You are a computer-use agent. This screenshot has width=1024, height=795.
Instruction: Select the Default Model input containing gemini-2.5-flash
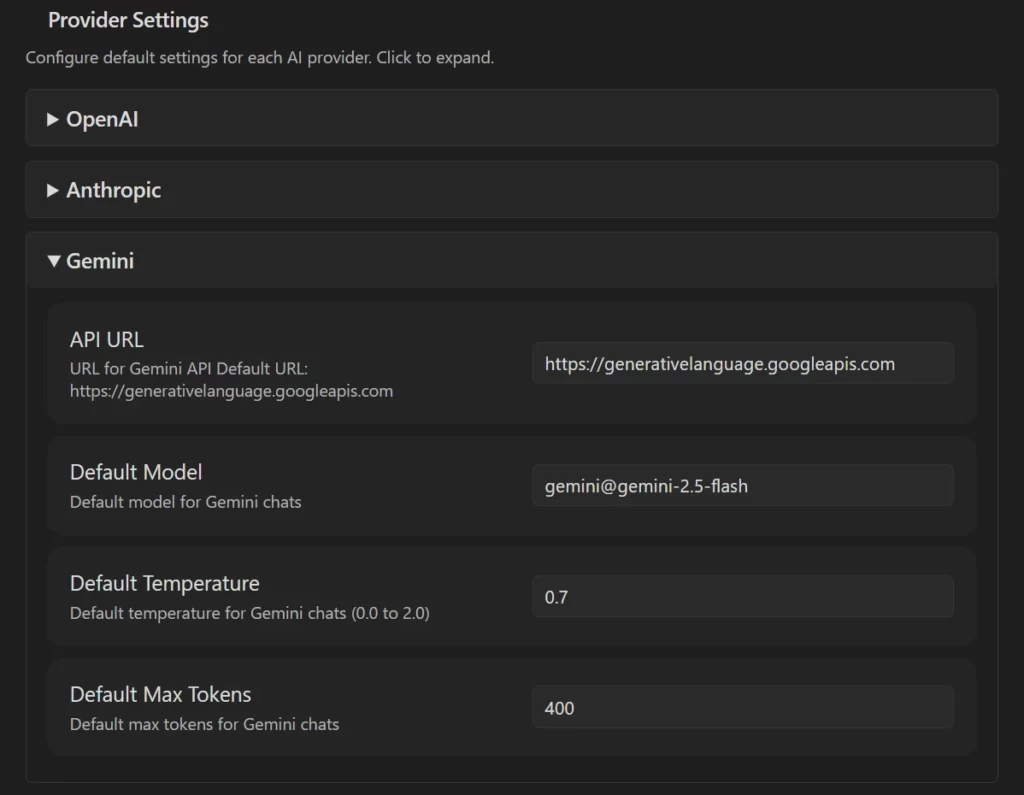[x=742, y=485]
